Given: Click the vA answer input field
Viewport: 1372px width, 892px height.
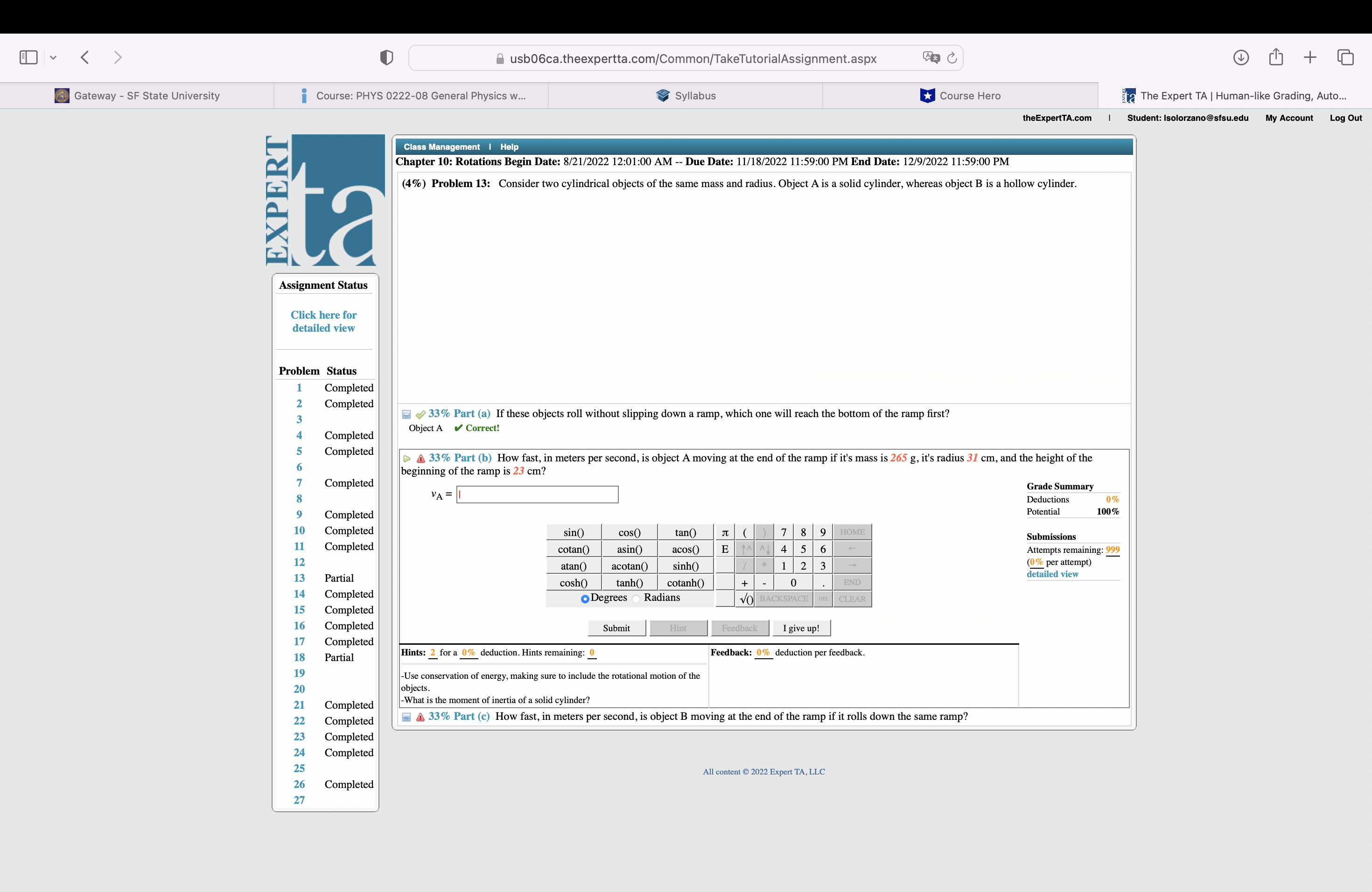Looking at the screenshot, I should [537, 495].
